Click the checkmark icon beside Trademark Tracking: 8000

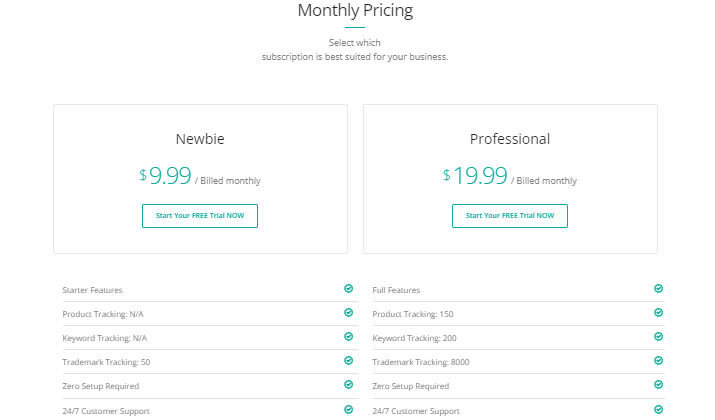[658, 361]
